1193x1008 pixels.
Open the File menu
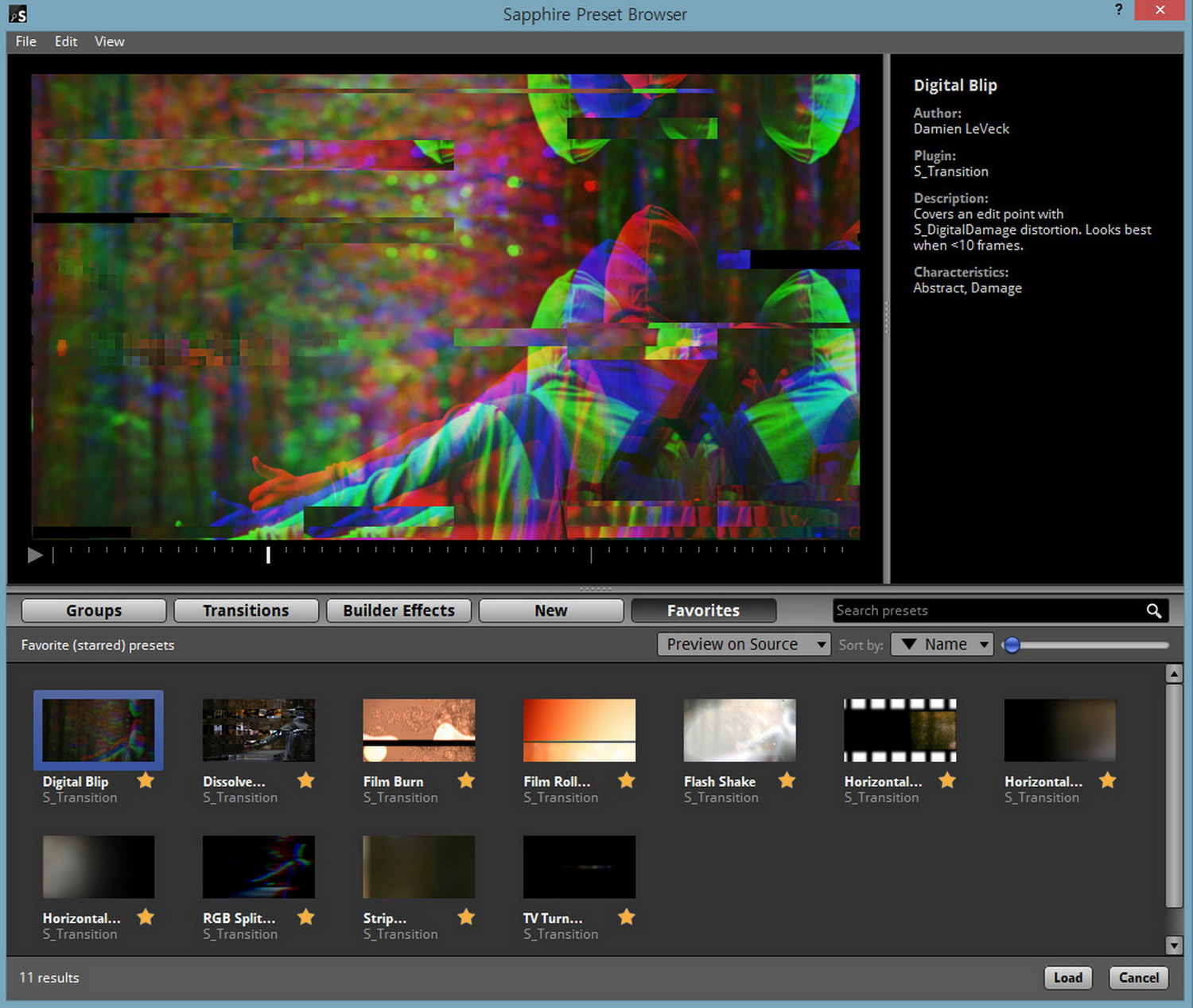click(x=25, y=41)
